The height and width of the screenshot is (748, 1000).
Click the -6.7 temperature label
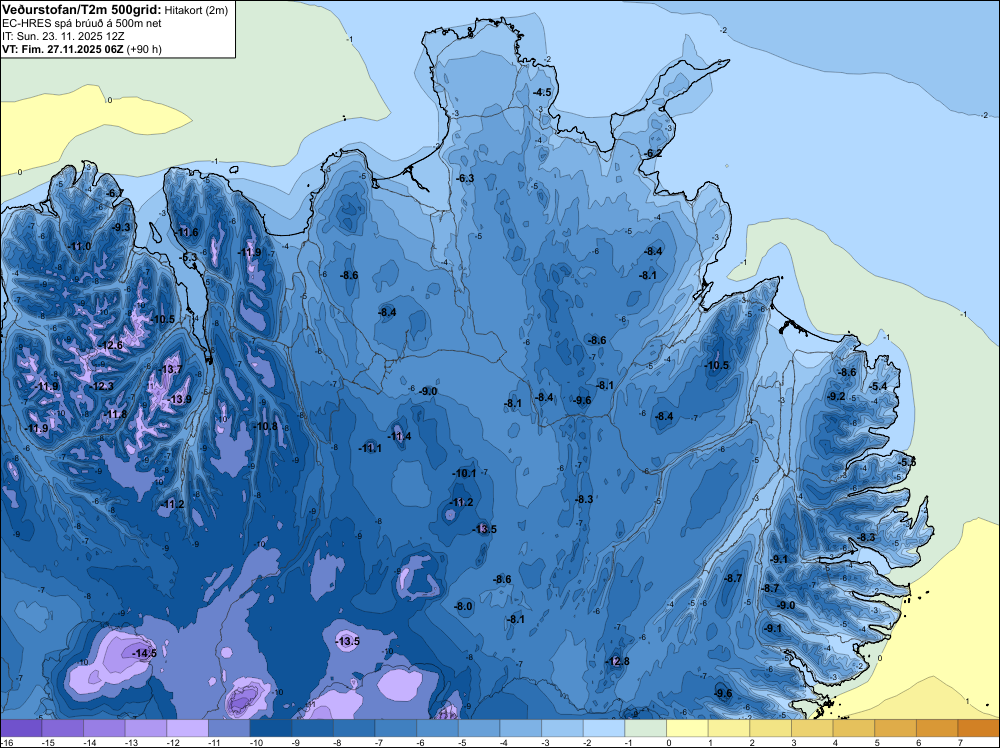(x=115, y=193)
